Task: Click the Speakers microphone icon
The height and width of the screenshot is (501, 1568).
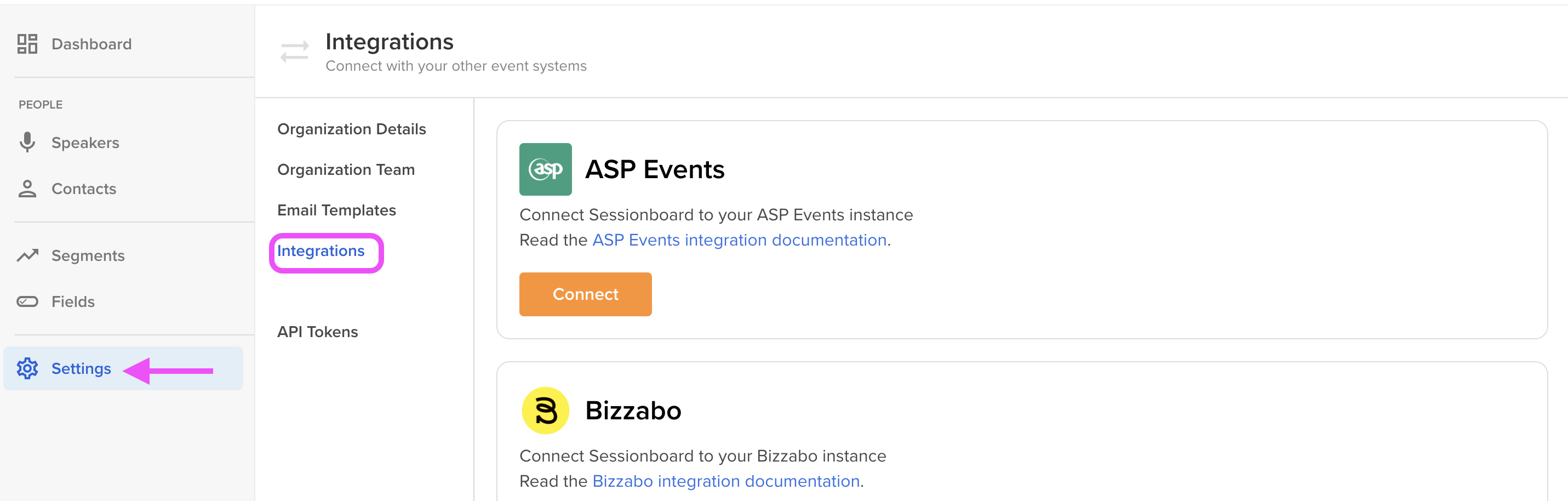Action: 27,142
